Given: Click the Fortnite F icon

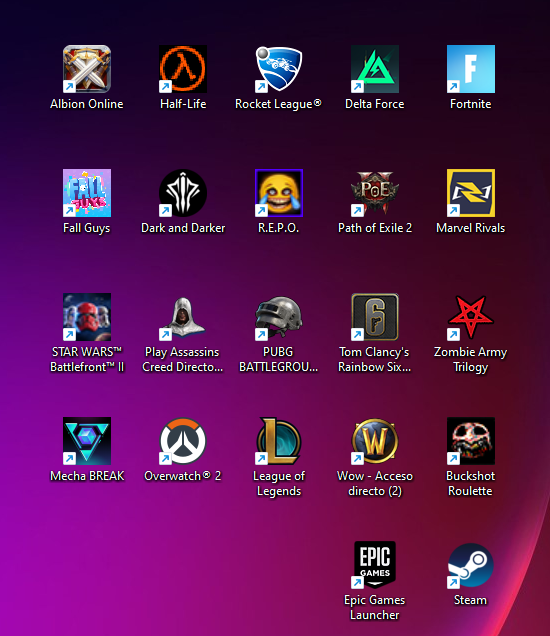Looking at the screenshot, I should [471, 69].
